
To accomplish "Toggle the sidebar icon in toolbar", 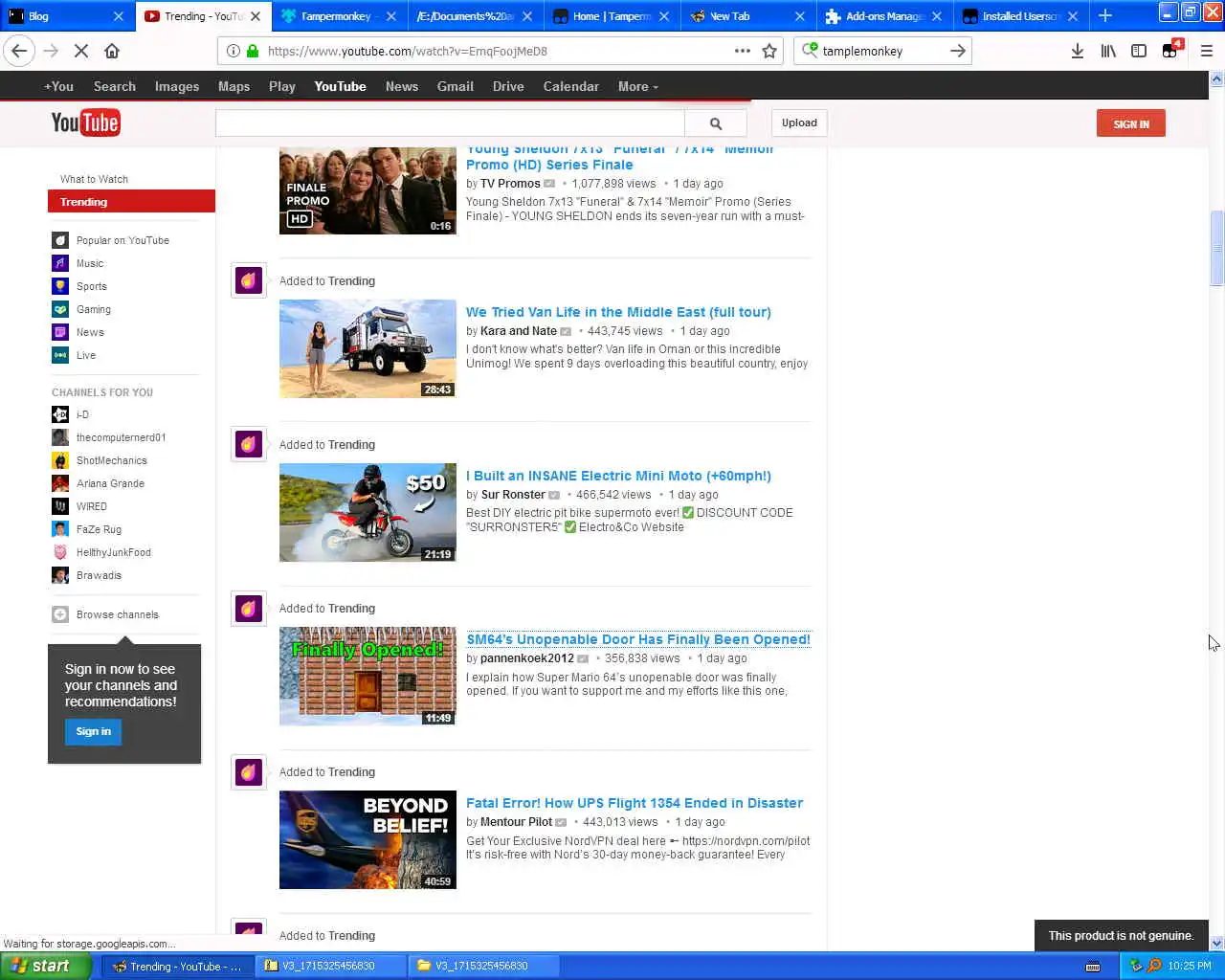I will (x=1139, y=51).
